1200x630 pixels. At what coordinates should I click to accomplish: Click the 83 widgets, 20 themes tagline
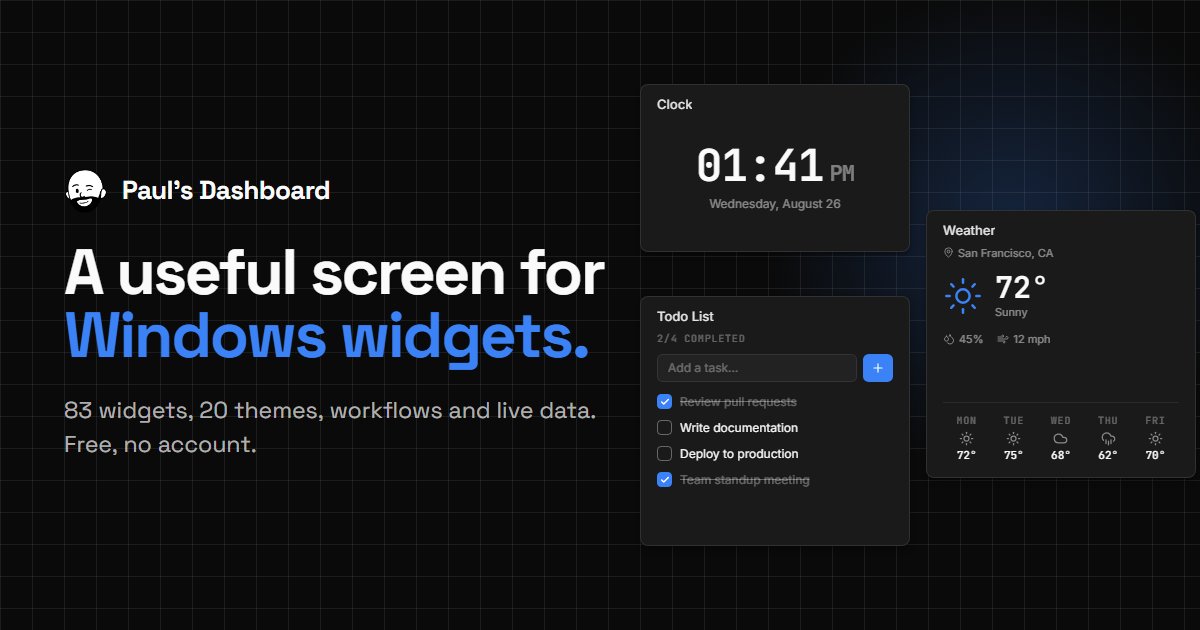(330, 411)
